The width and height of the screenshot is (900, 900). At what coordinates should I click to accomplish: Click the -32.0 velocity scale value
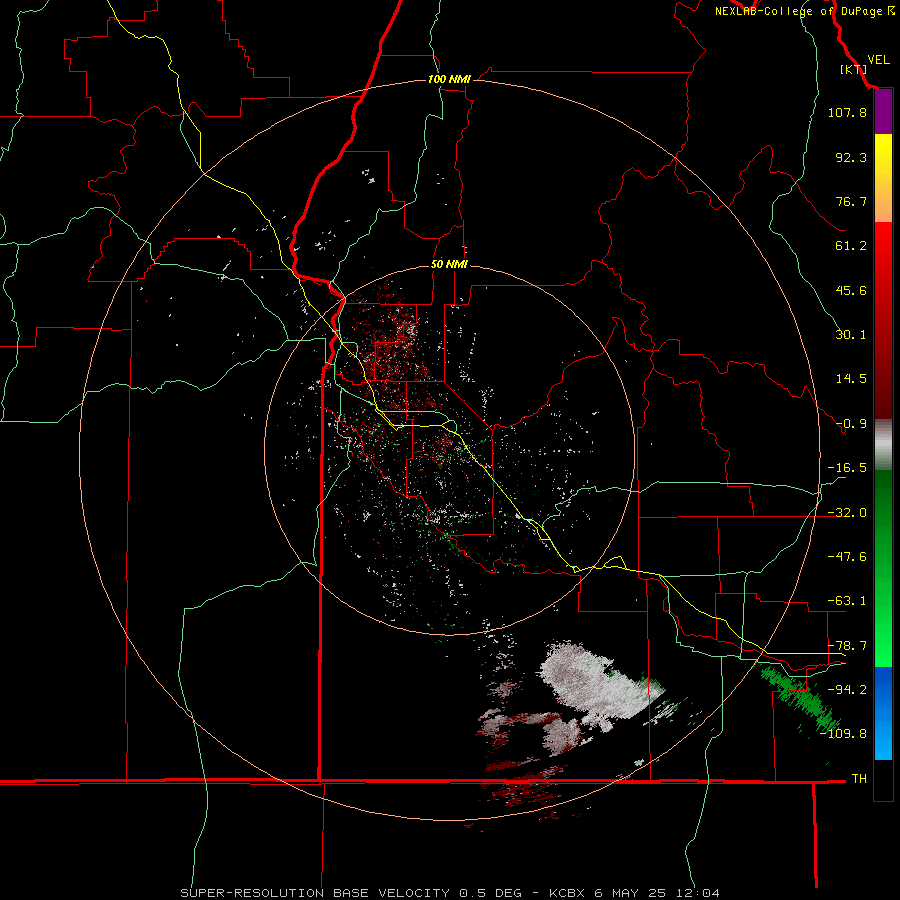click(x=847, y=513)
